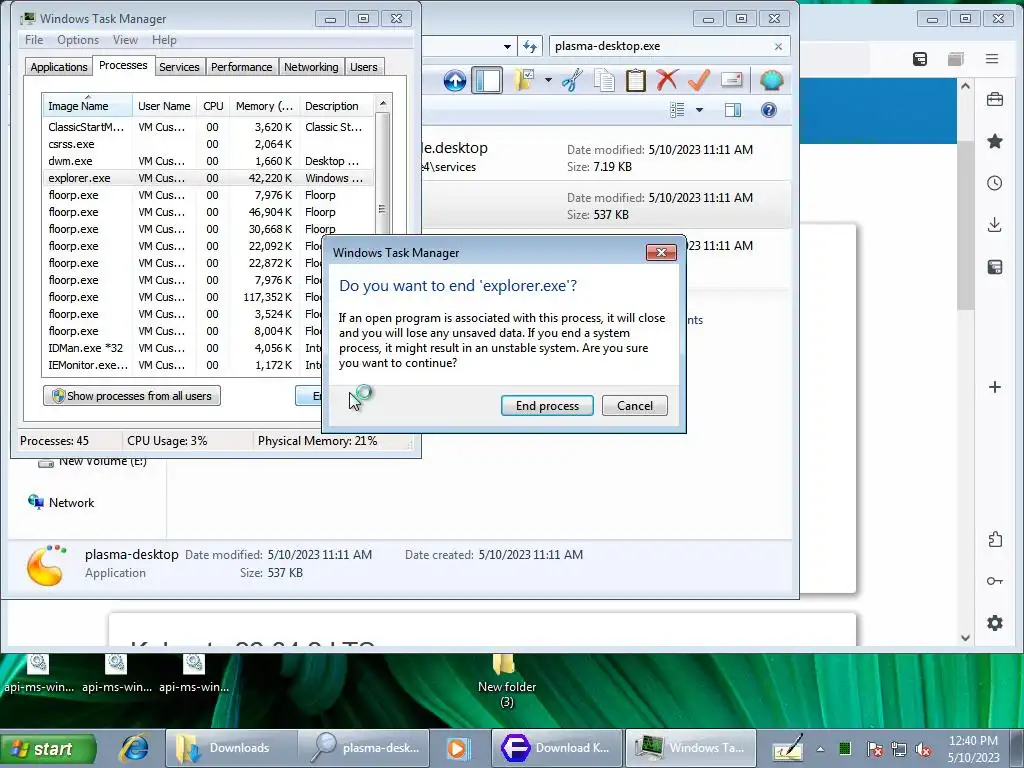Viewport: 1024px width, 768px height.
Task: Sort processes by Image Name column
Action: (x=88, y=106)
